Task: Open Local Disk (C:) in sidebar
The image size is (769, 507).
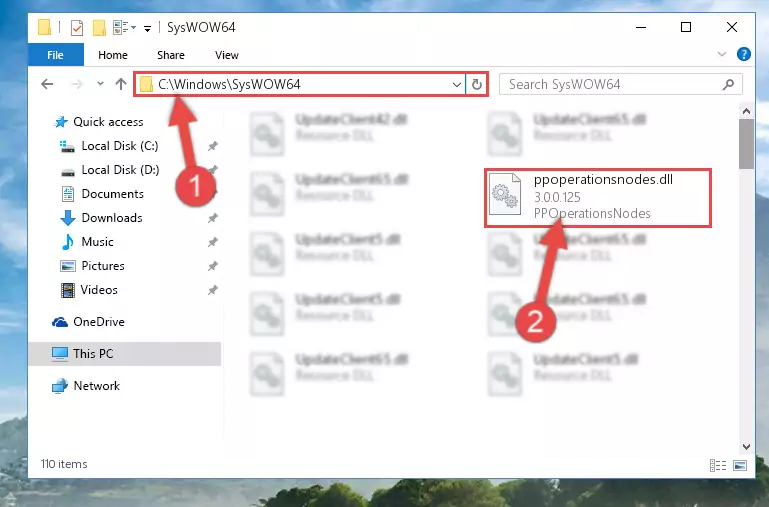Action: [120, 146]
